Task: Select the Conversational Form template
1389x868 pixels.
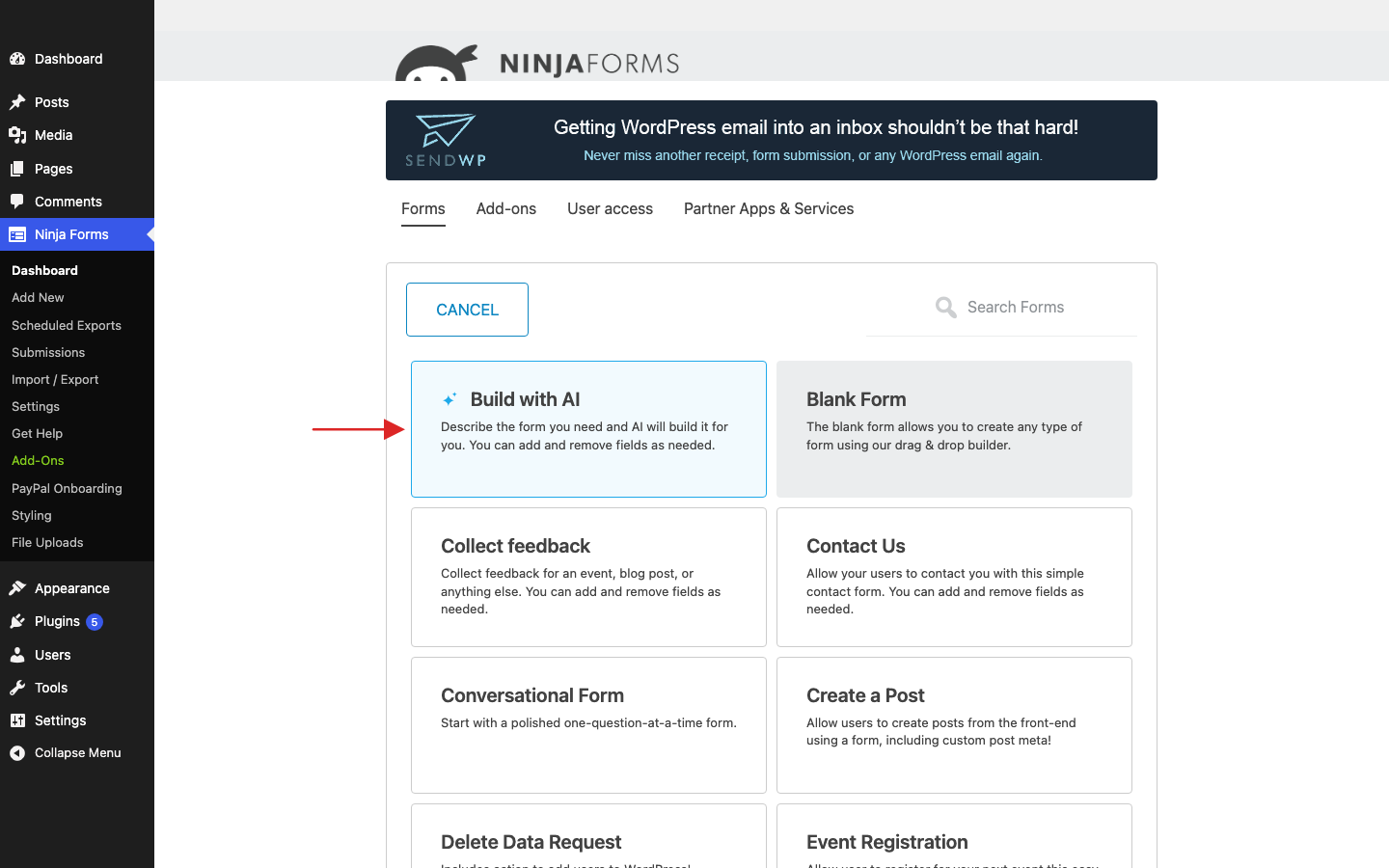Action: (x=588, y=725)
